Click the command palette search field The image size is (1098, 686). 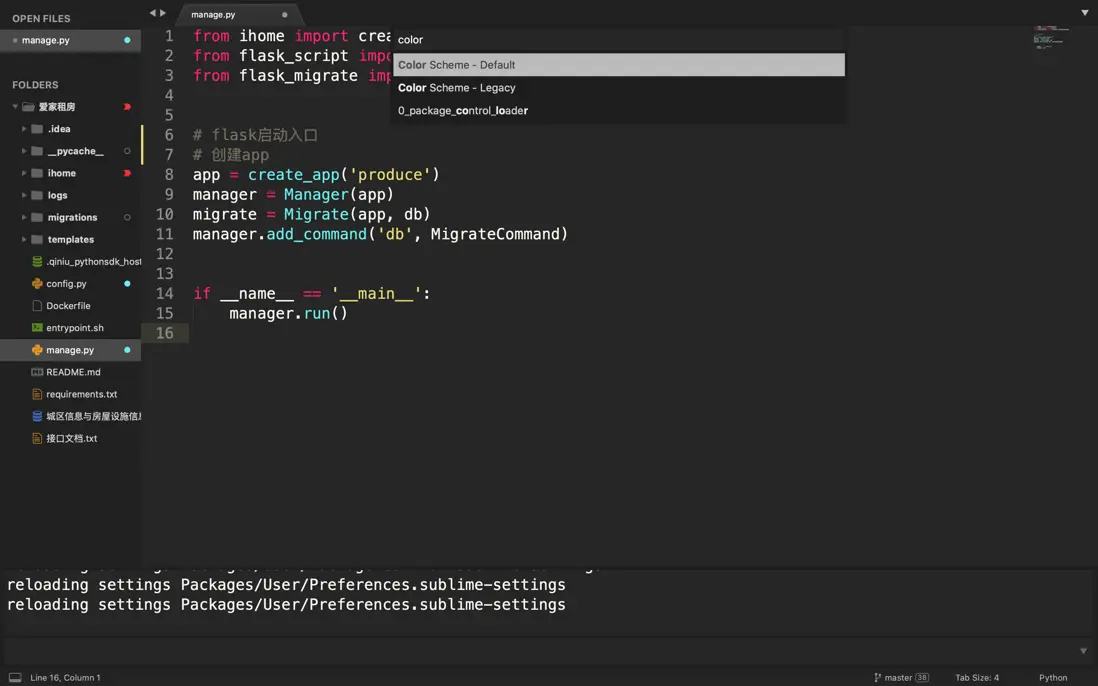coord(618,40)
